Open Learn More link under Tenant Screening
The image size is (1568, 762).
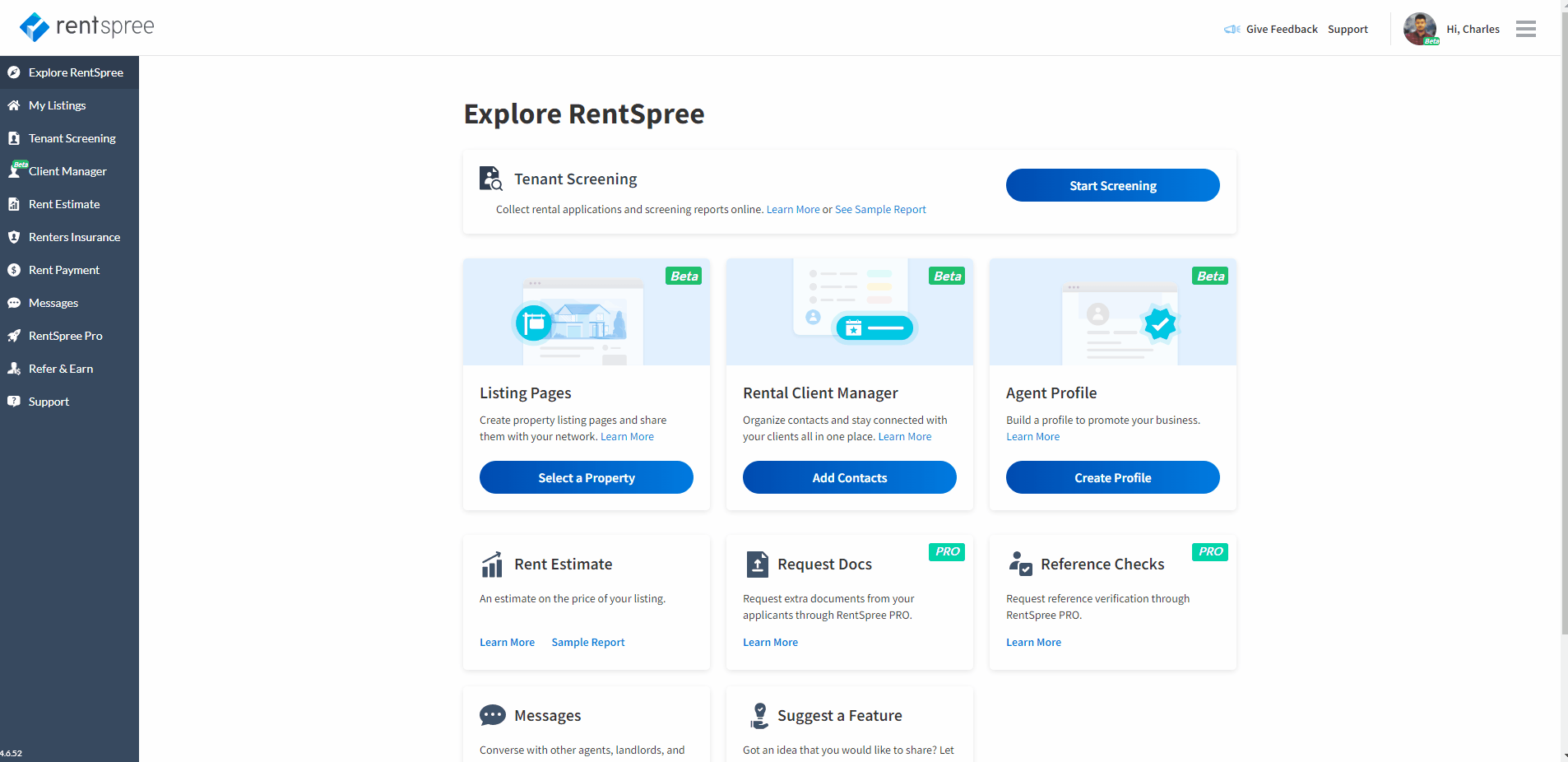tap(793, 209)
